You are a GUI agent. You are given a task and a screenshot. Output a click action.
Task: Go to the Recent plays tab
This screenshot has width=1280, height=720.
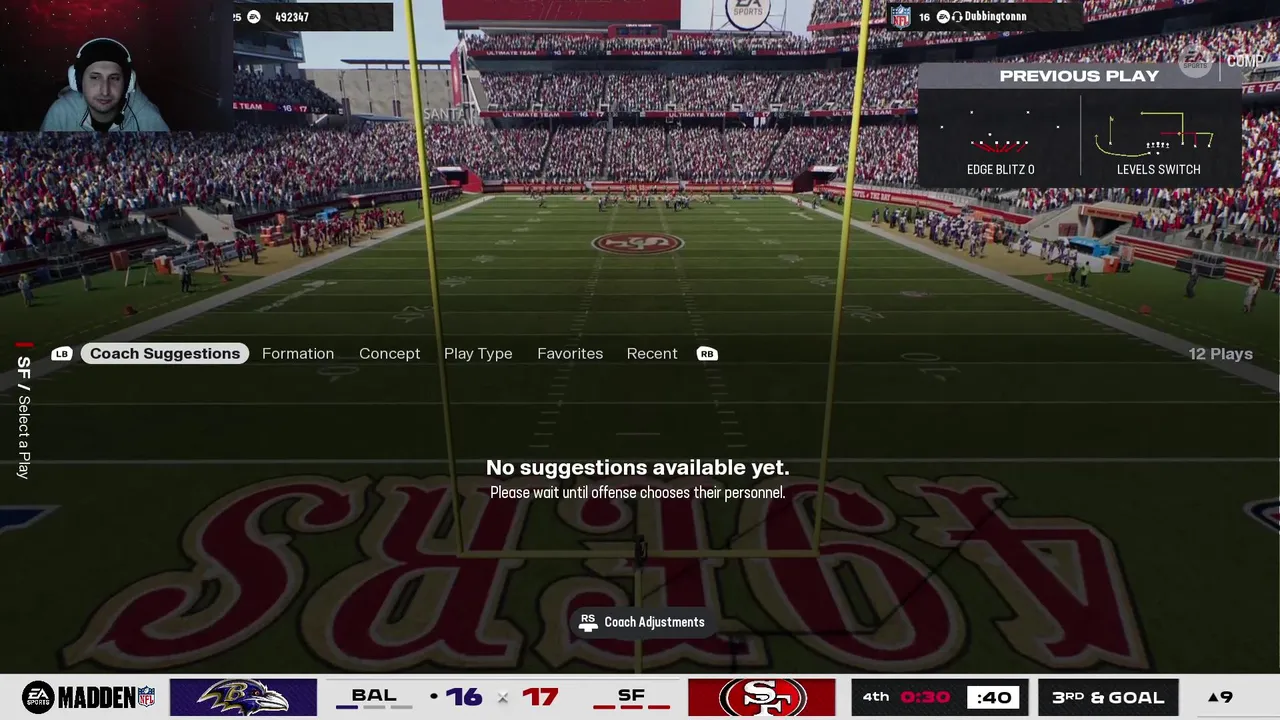coord(652,354)
